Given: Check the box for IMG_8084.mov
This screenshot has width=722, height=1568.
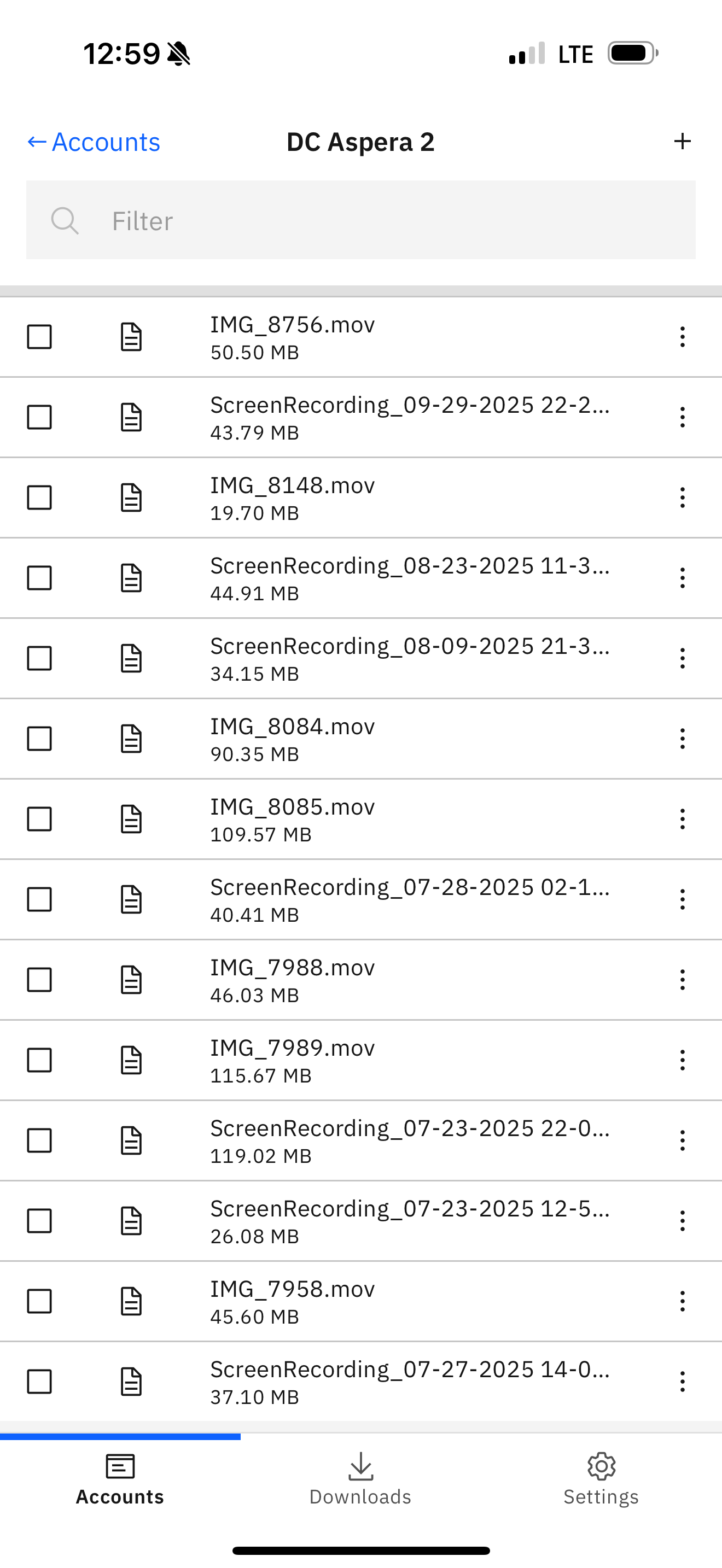Looking at the screenshot, I should coord(39,738).
